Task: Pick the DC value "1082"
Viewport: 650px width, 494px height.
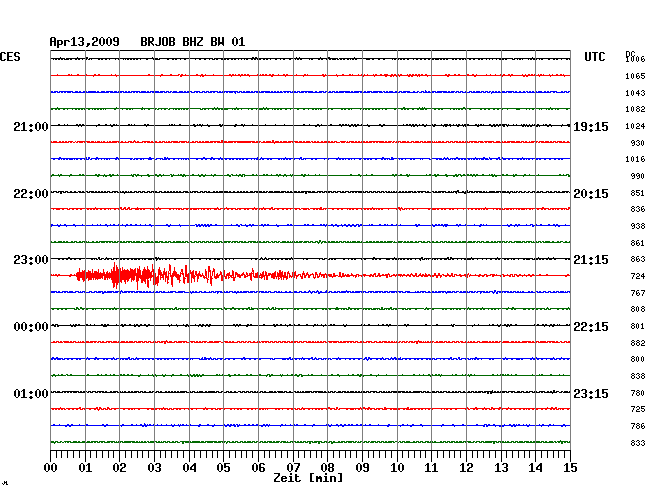Action: 635,109
